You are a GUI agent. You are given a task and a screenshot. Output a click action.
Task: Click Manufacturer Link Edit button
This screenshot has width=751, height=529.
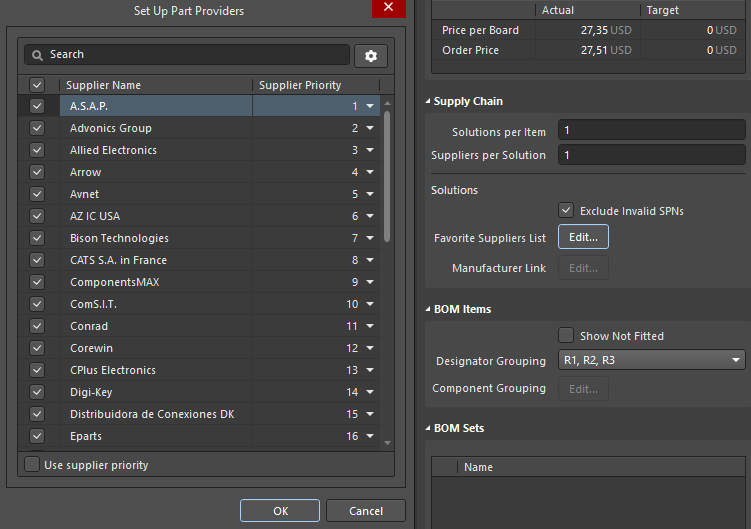point(583,268)
